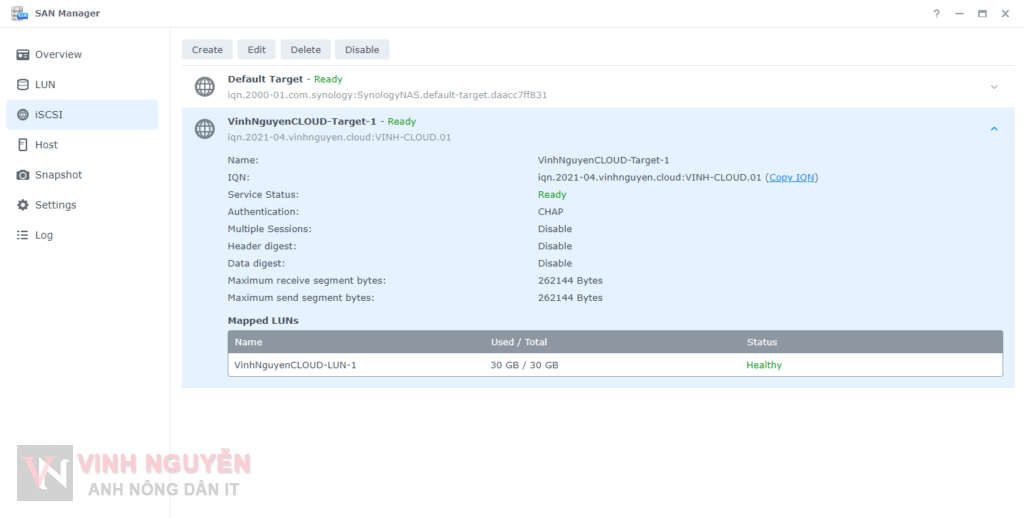The height and width of the screenshot is (518, 1024).
Task: Click the Copy IQN link
Action: pyautogui.click(x=792, y=178)
